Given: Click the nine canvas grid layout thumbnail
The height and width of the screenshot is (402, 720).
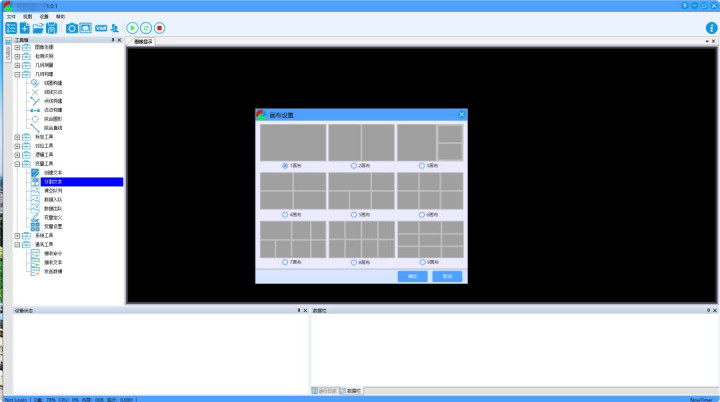Looking at the screenshot, I should point(430,239).
